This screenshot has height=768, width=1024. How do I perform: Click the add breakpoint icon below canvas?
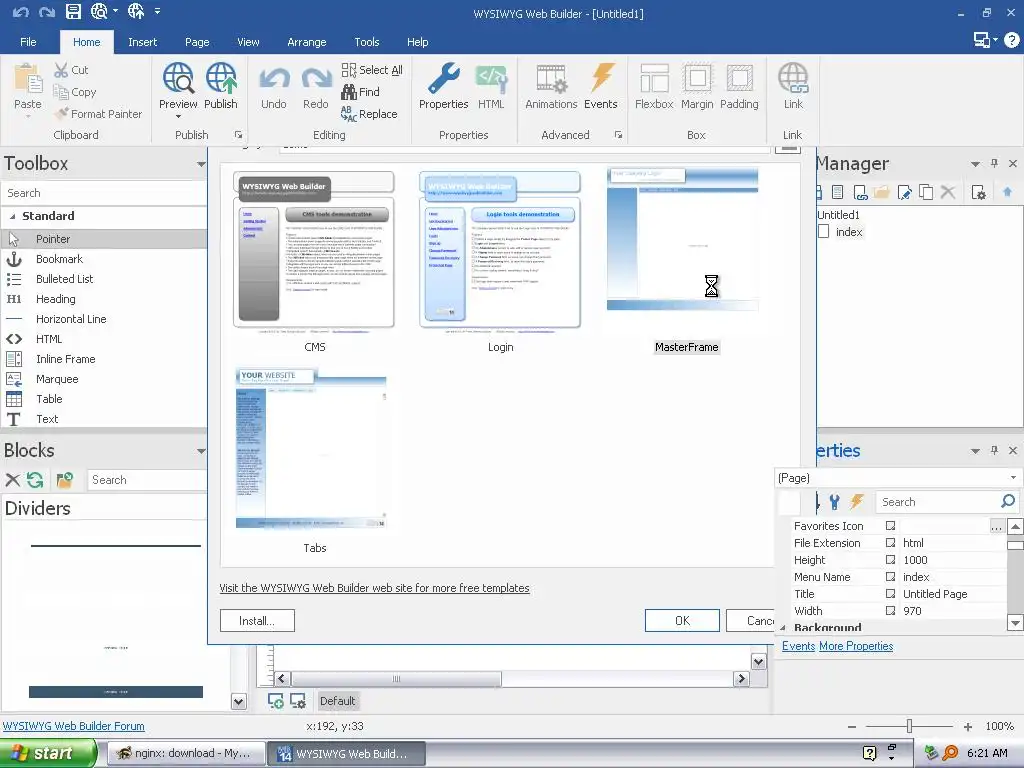pos(276,701)
